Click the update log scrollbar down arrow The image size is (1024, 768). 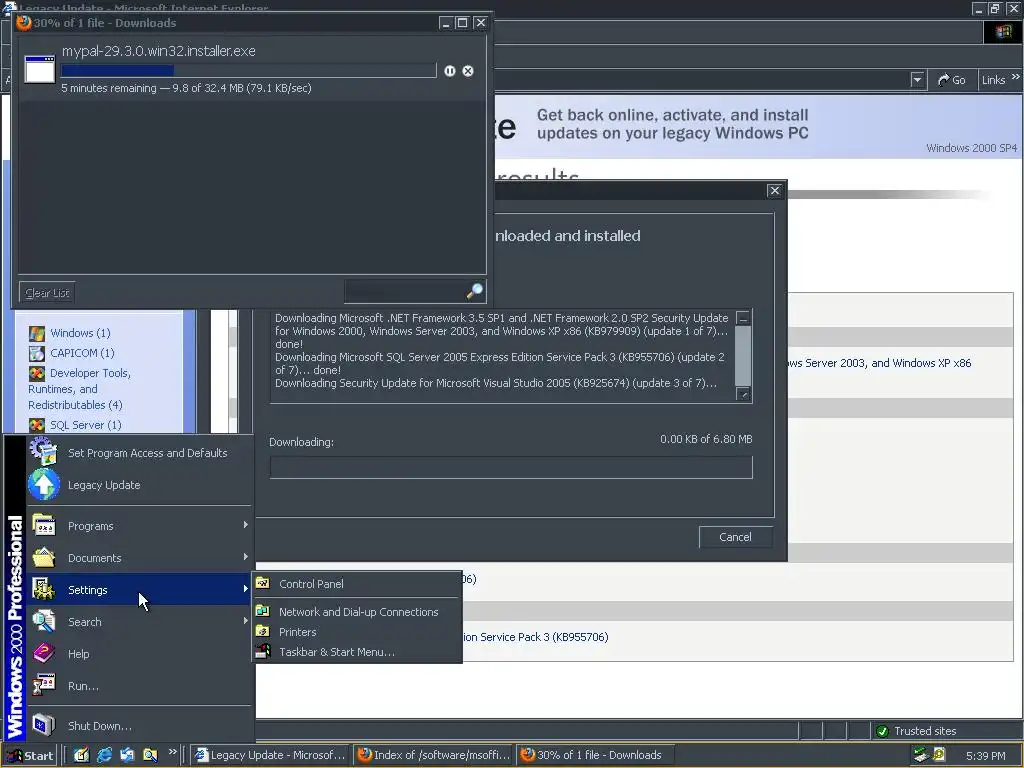pyautogui.click(x=743, y=394)
